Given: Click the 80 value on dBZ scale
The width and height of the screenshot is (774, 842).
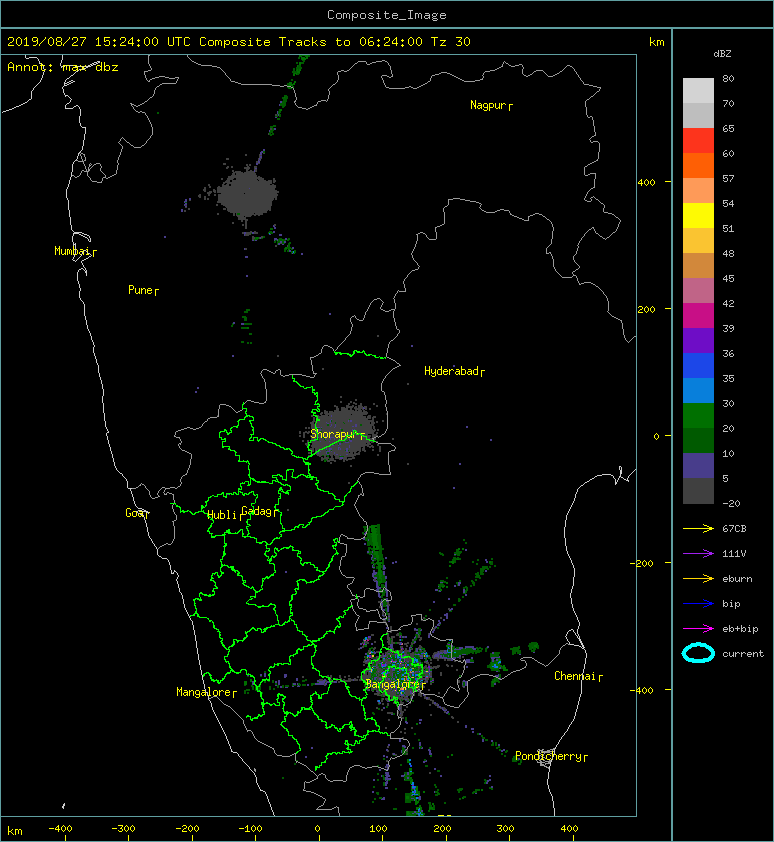Looking at the screenshot, I should point(728,78).
